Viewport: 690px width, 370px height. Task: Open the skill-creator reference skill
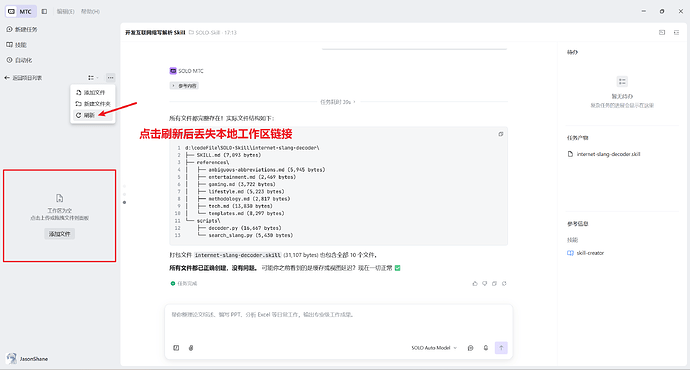(586, 253)
